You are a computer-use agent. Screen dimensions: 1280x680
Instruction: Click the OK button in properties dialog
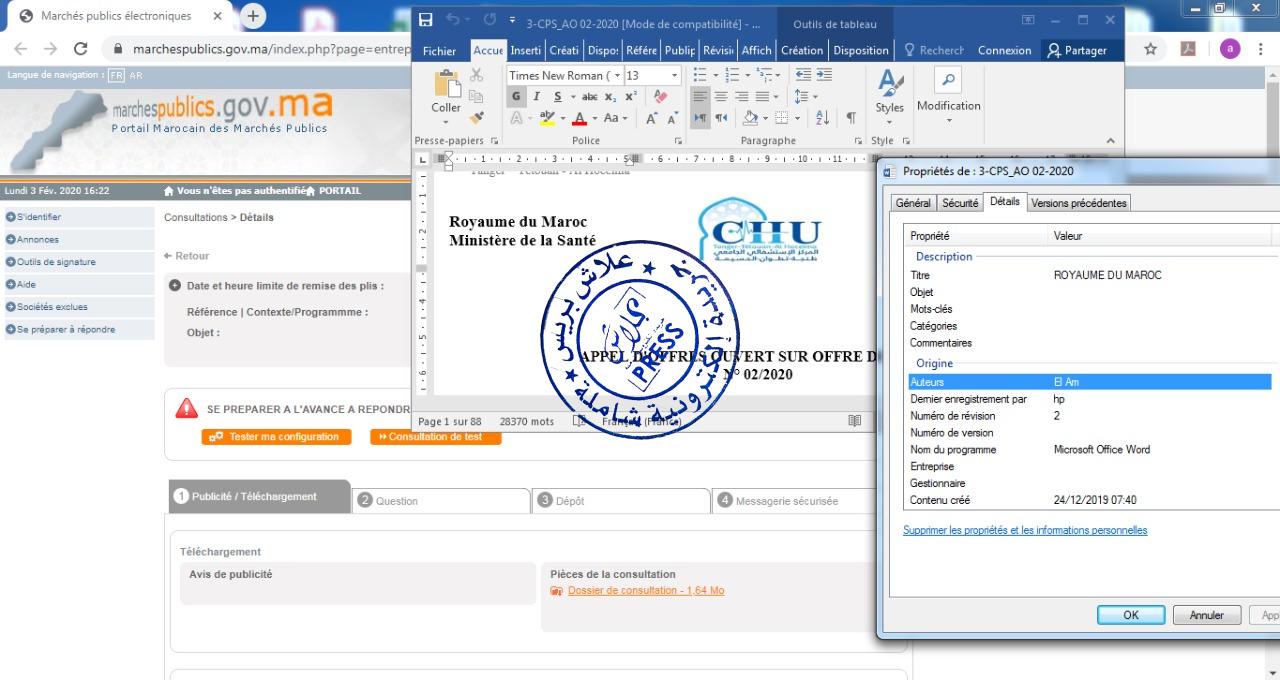coord(1130,615)
